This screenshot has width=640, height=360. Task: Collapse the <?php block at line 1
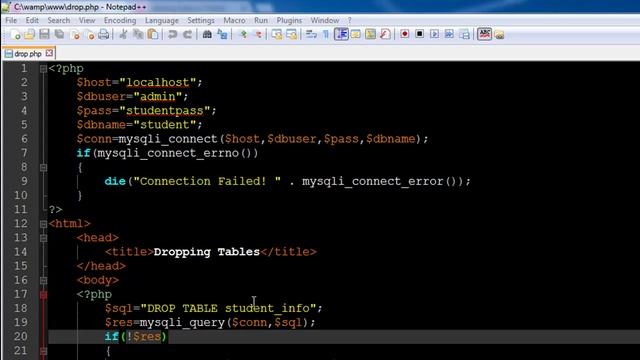(x=43, y=69)
